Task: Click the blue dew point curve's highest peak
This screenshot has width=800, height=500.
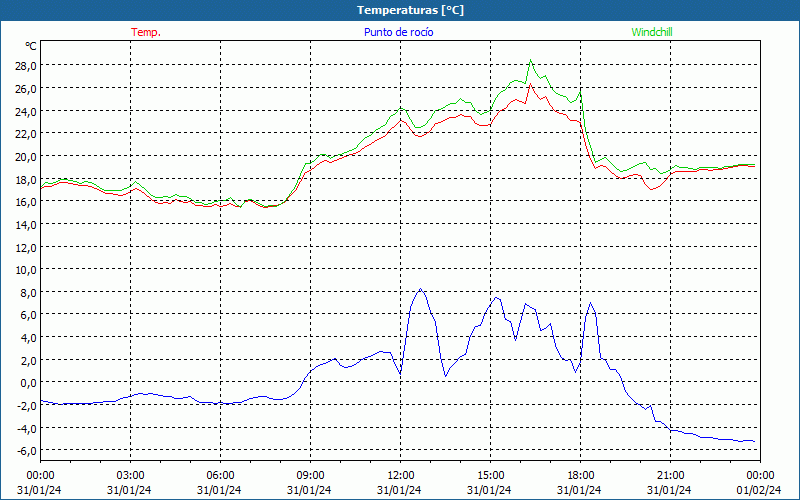Action: (x=420, y=289)
